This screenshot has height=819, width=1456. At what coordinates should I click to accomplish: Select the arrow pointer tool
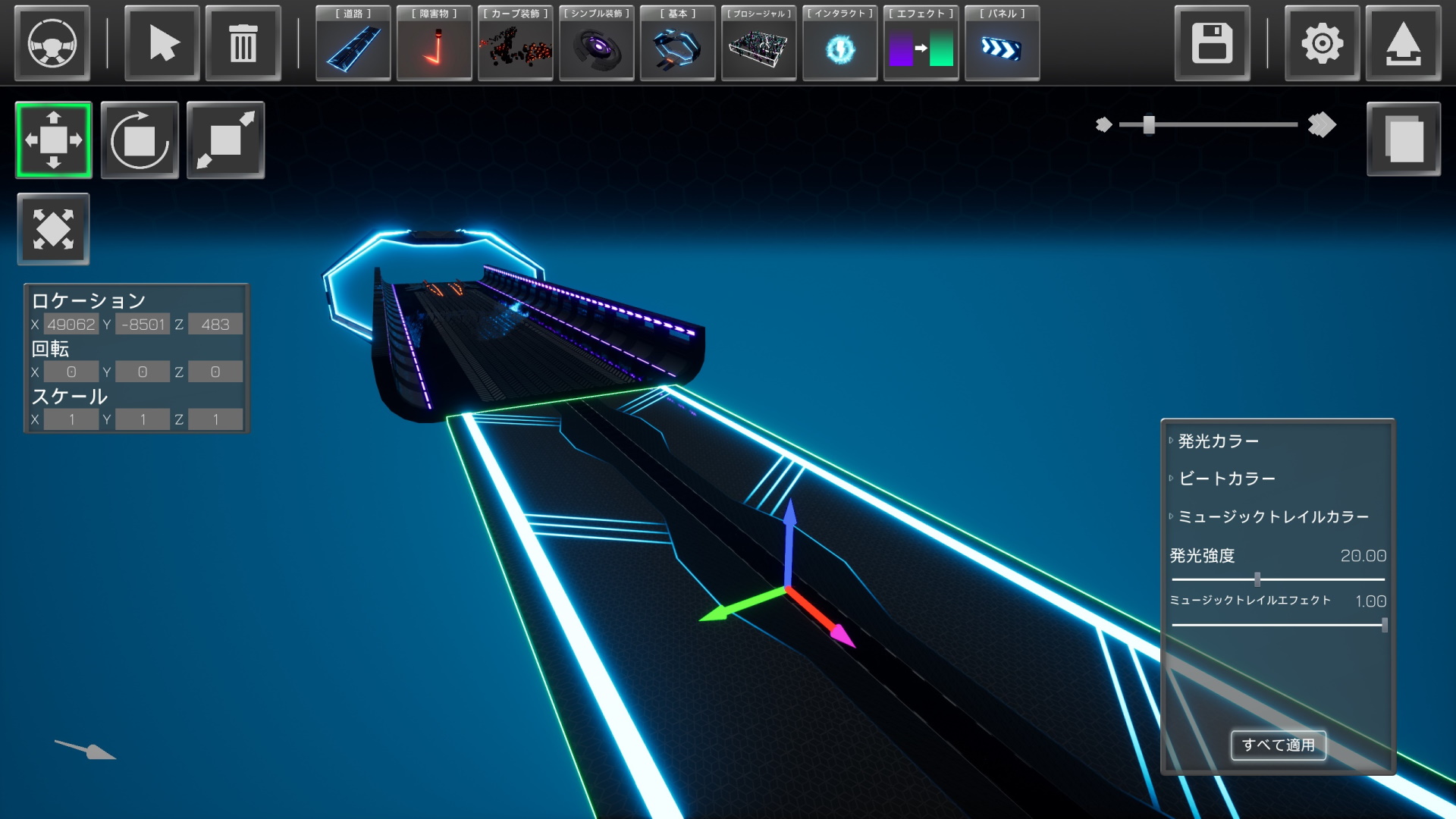point(162,43)
